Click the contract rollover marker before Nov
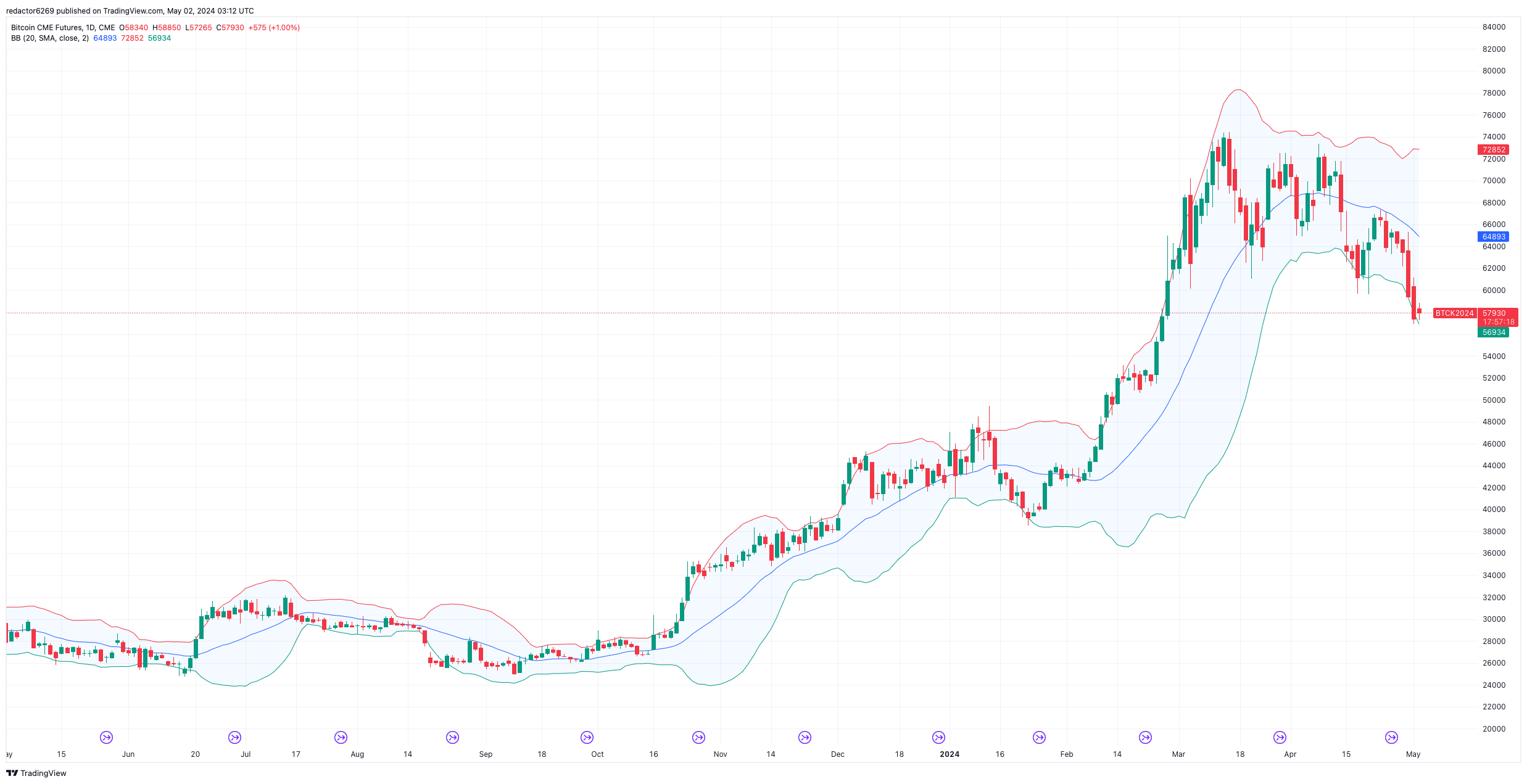Screen dimensions: 1527x784 (x=698, y=737)
